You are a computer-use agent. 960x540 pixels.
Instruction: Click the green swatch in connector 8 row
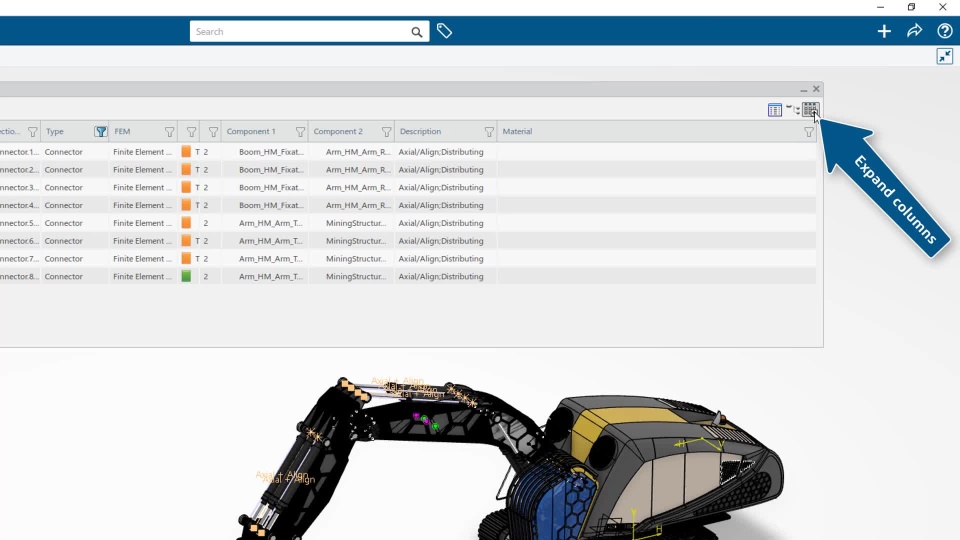[186, 277]
